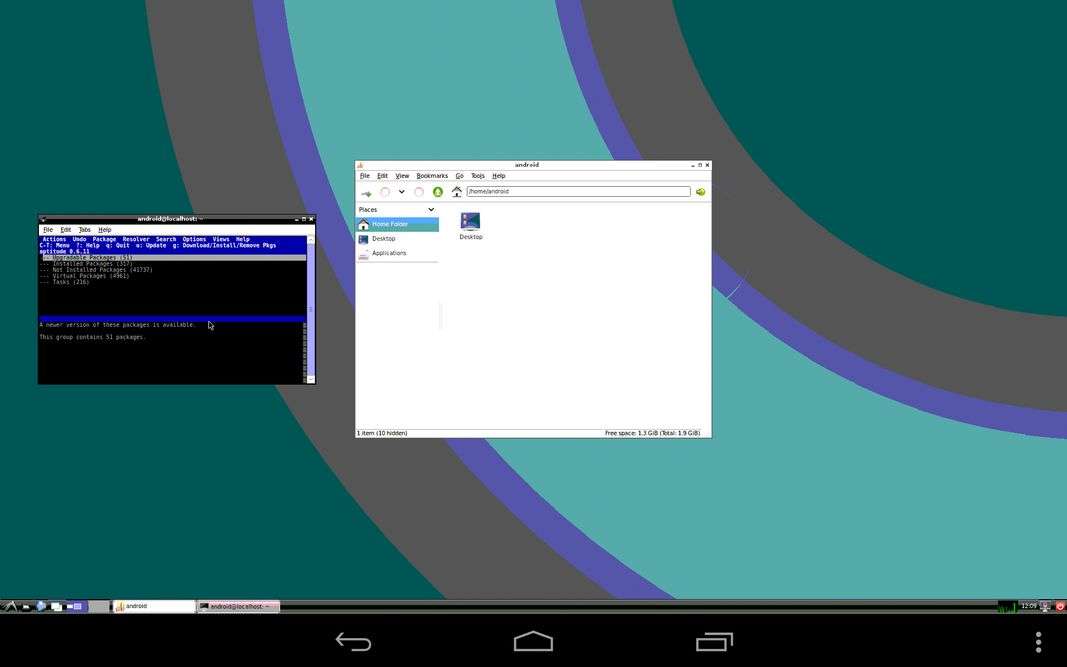
Task: Expand the Installed Packages group in aptitude
Action: [92, 264]
